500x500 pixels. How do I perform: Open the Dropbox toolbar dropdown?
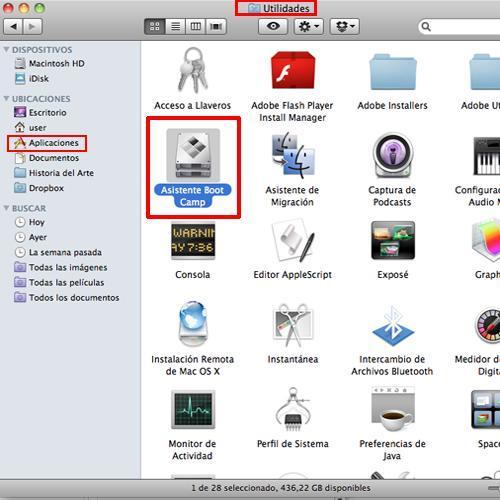(345, 26)
